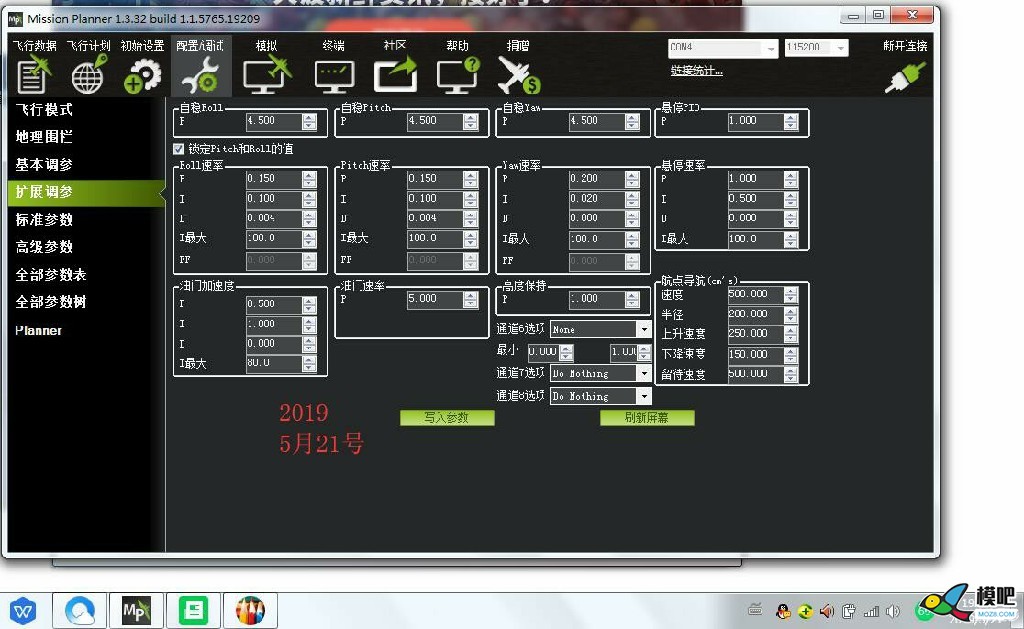Screen dimensions: 1024x629
Task: Open the 115200 baud rate dropdown
Action: tap(841, 48)
